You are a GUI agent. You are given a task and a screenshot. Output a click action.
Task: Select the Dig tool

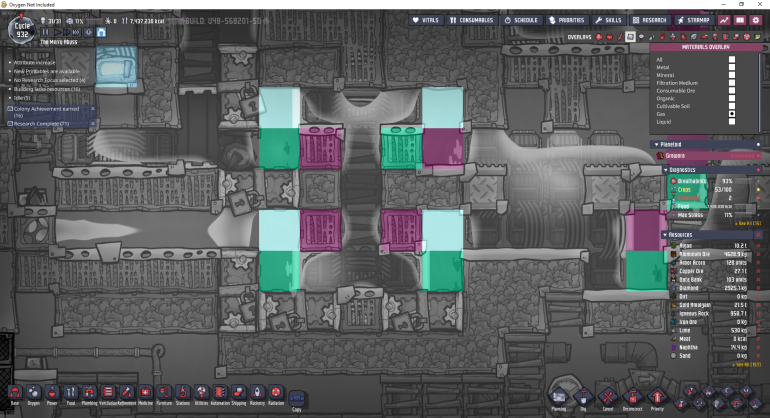point(583,397)
